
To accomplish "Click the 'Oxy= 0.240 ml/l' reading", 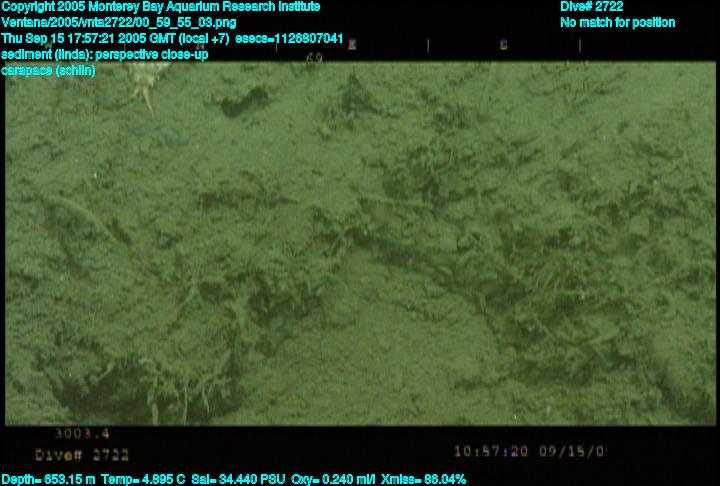I will [333, 480].
